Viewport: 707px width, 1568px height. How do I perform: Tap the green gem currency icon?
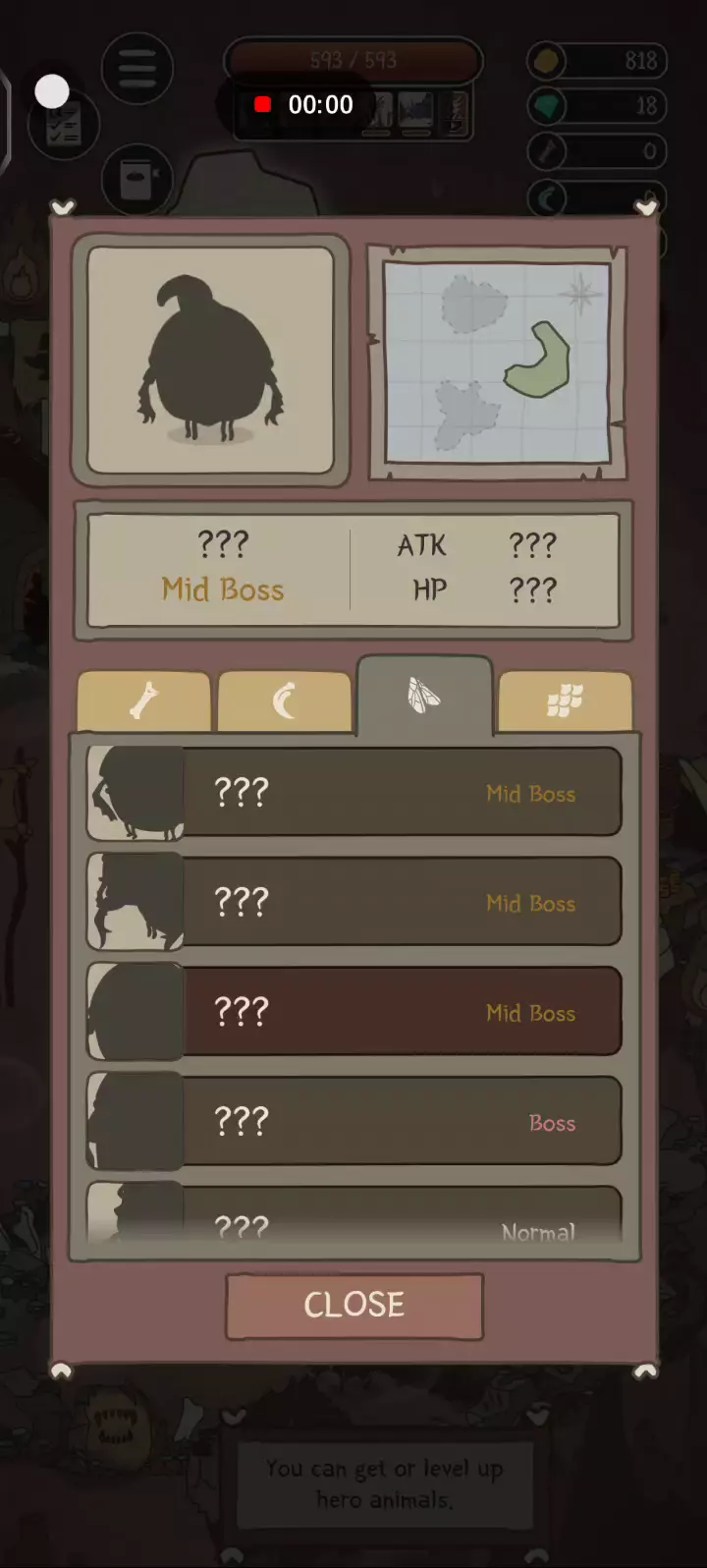548,106
